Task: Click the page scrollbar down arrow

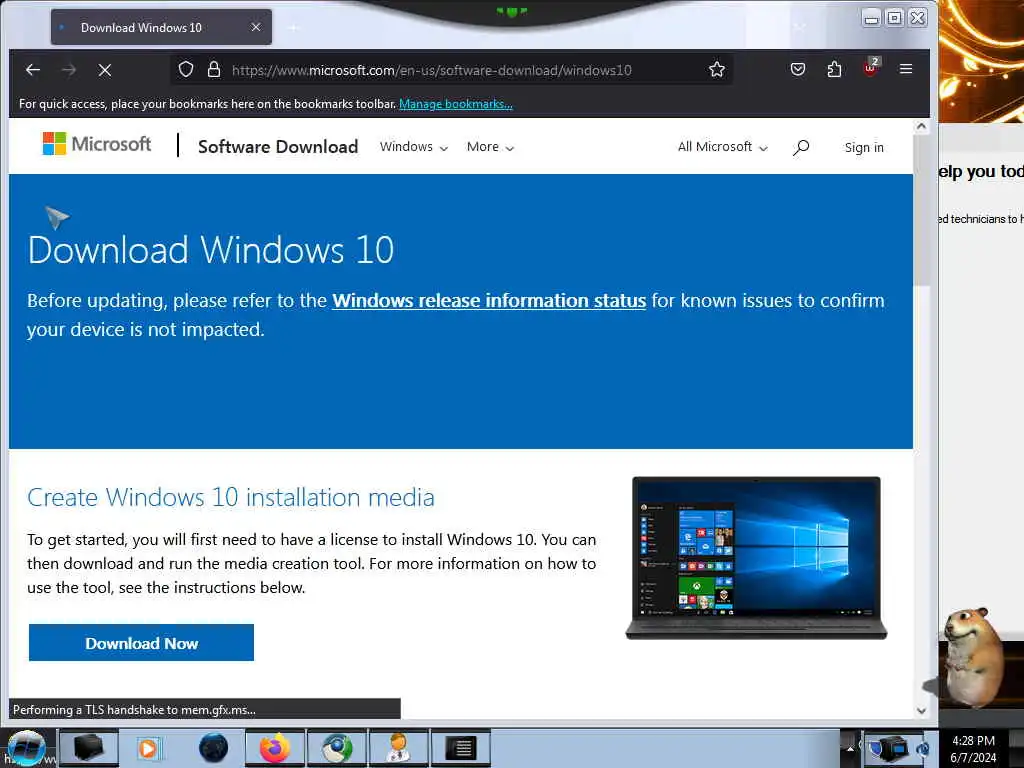Action: [921, 711]
